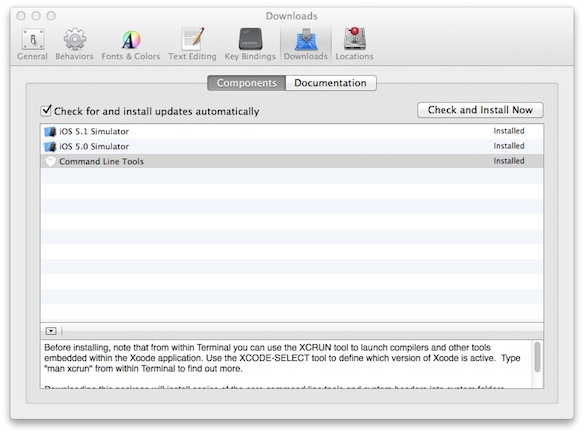The width and height of the screenshot is (584, 434).
Task: Click Installed status for iOS 5.0 Simulator
Action: pyautogui.click(x=509, y=146)
